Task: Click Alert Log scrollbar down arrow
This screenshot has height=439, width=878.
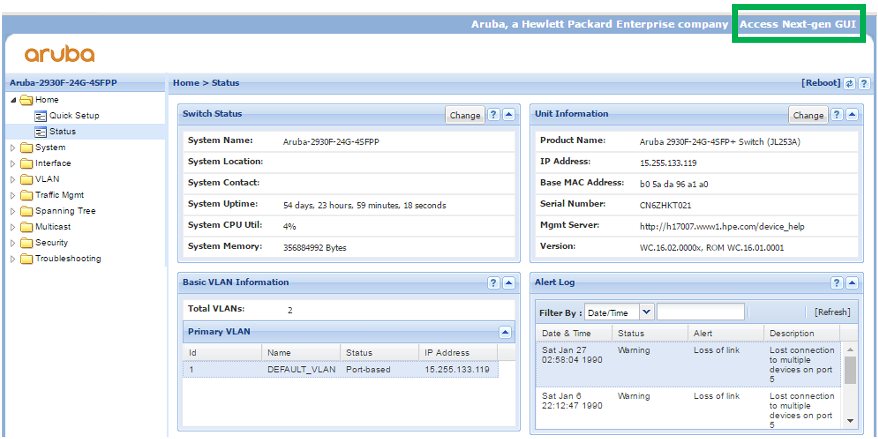Action: 850,421
